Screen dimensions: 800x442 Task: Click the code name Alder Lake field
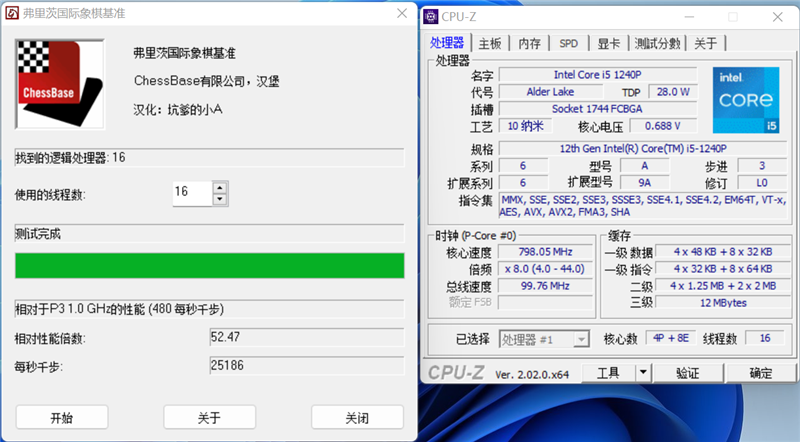[x=550, y=92]
